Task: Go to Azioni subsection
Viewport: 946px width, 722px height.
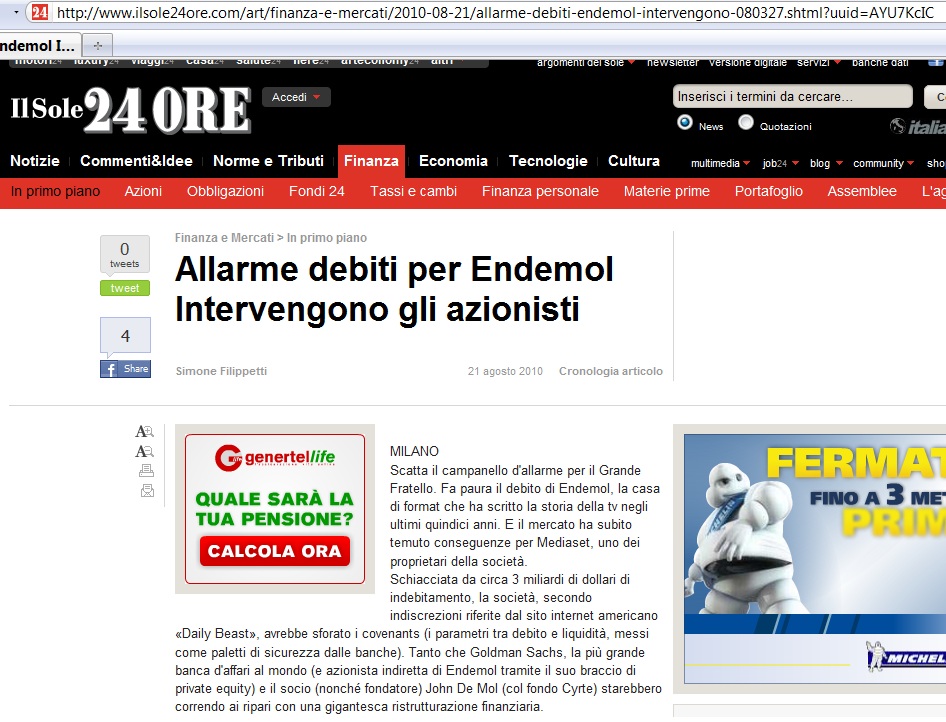Action: pyautogui.click(x=143, y=191)
